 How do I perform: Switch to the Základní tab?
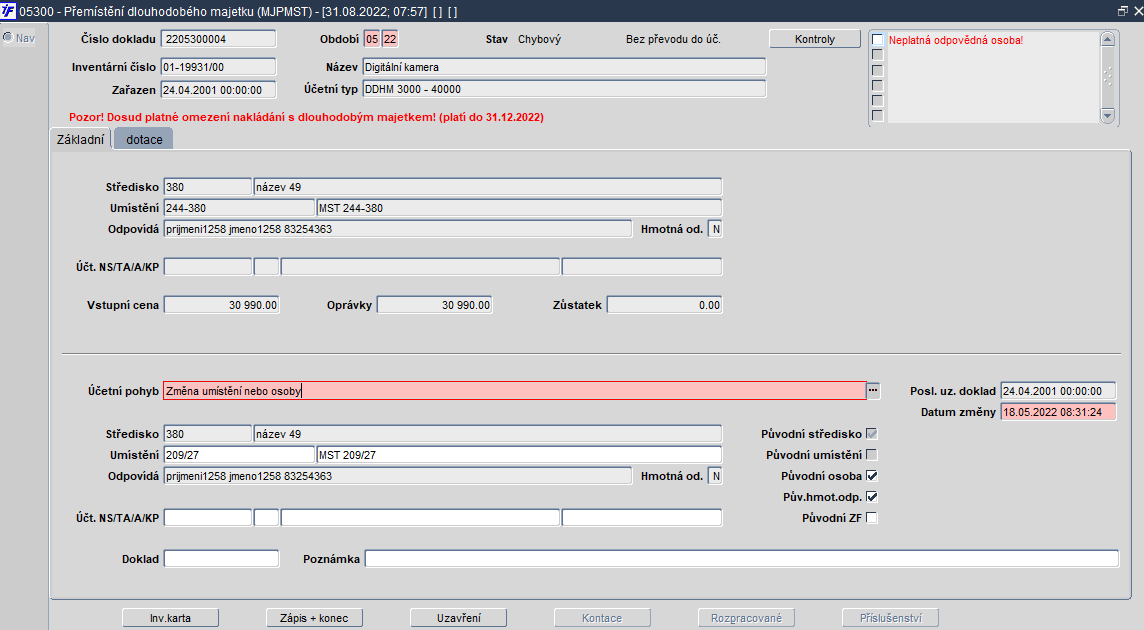(80, 139)
